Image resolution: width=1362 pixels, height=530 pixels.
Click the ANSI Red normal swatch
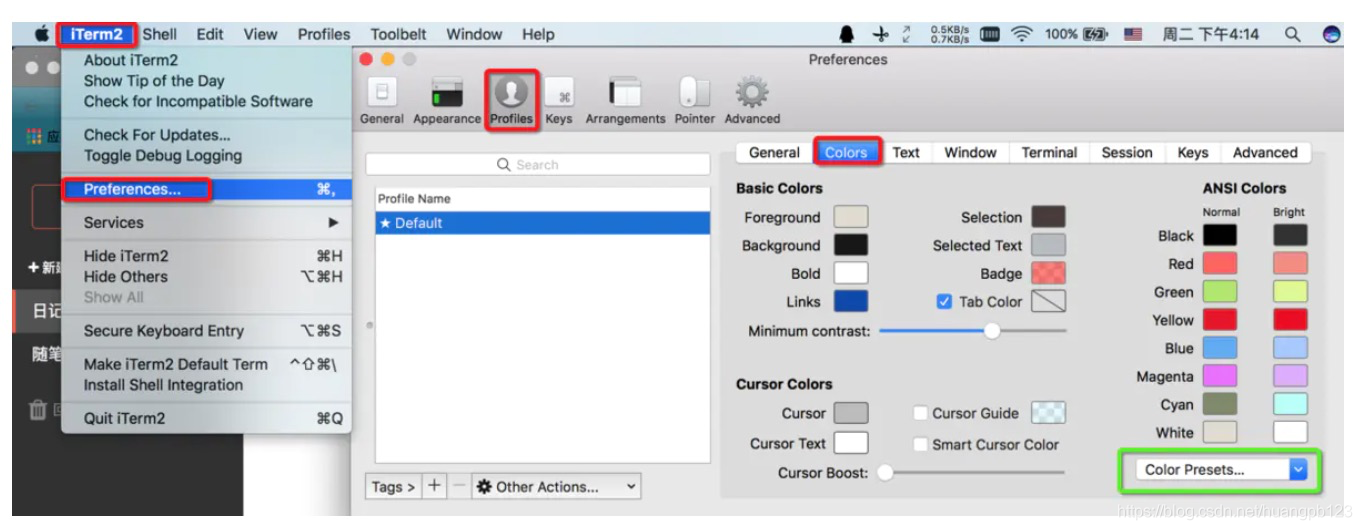(x=1219, y=264)
